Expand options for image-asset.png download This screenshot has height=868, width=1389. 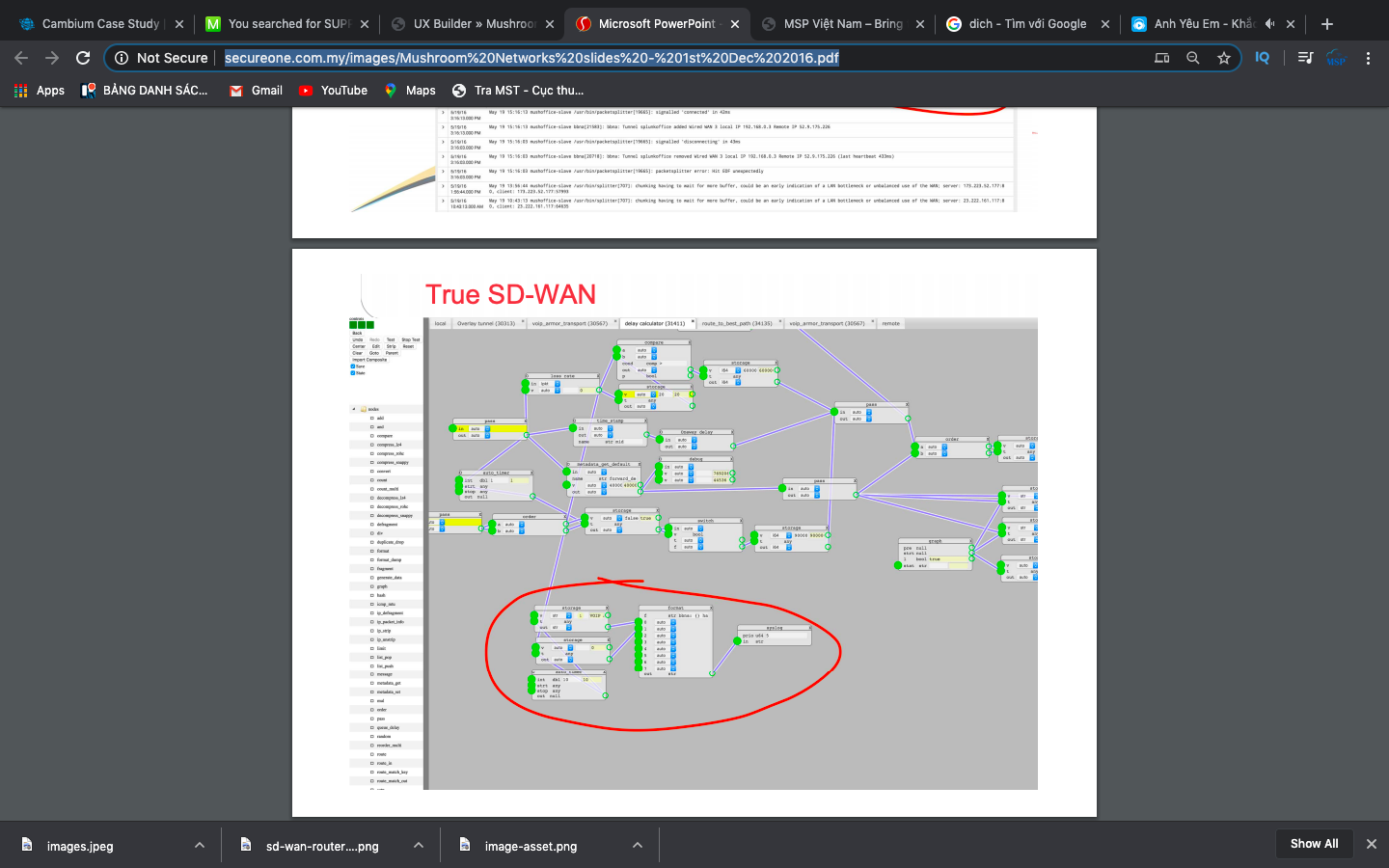[638, 845]
